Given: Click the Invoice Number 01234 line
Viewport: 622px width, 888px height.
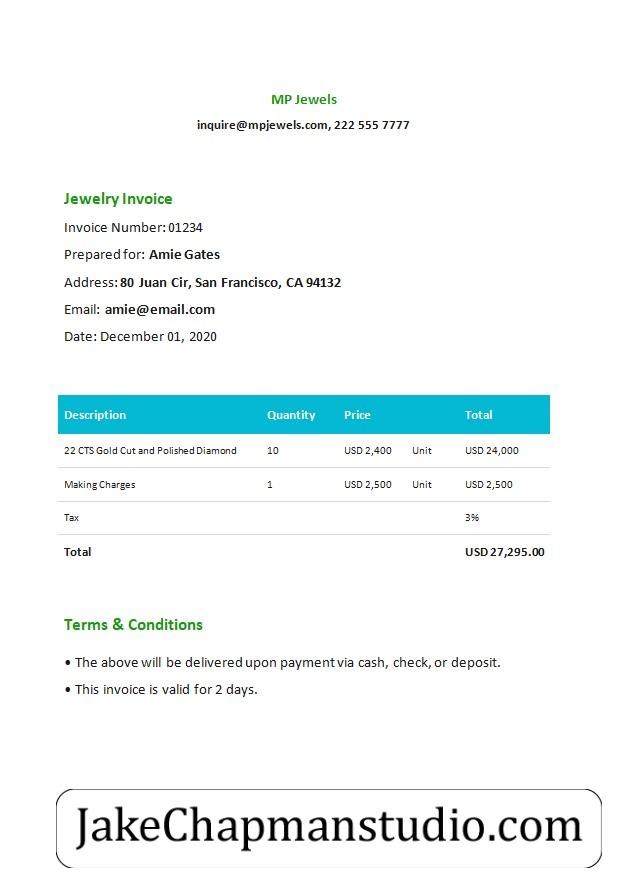Looking at the screenshot, I should click(x=133, y=228).
